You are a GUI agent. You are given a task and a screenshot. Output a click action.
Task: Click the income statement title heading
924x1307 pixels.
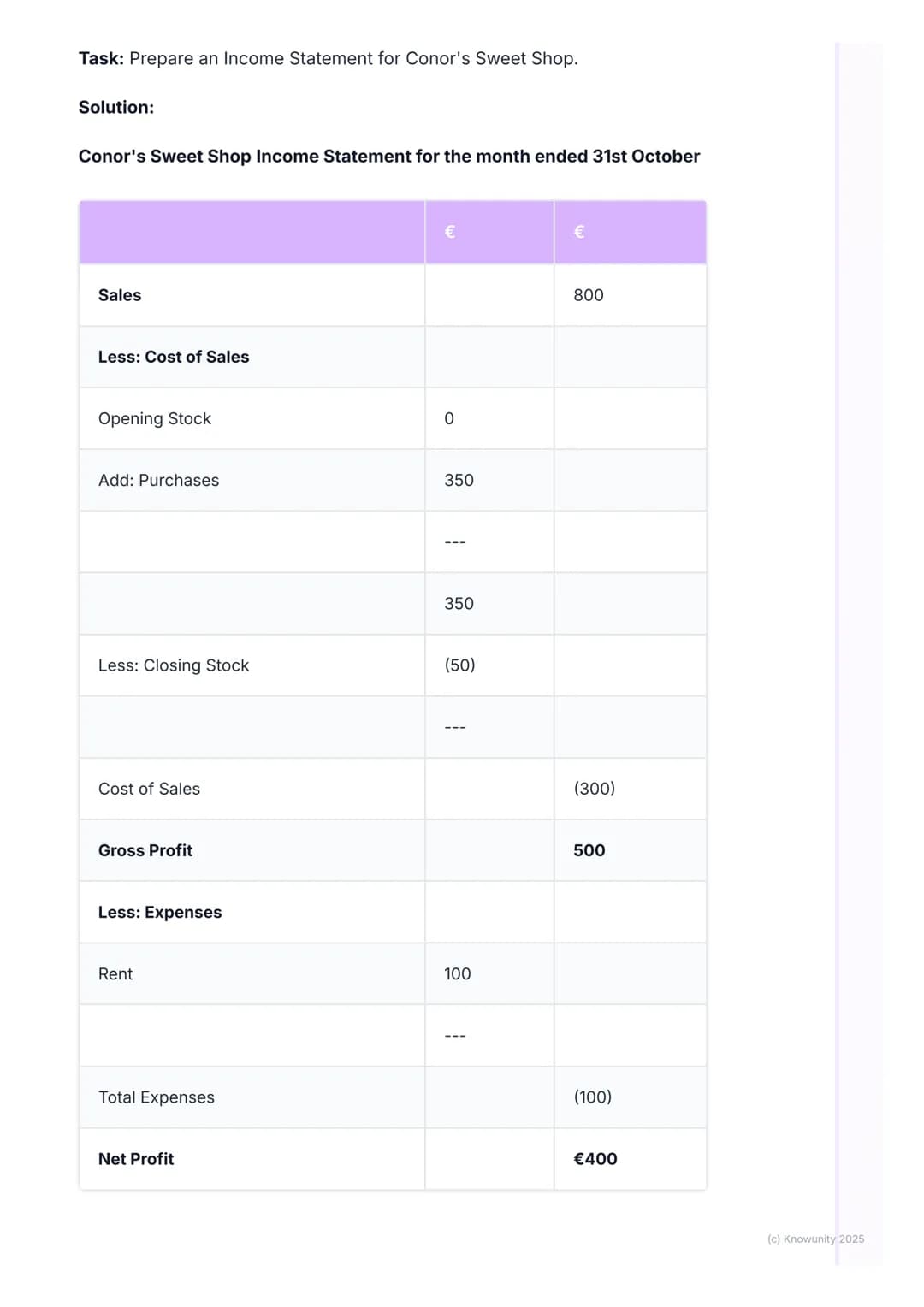click(389, 156)
